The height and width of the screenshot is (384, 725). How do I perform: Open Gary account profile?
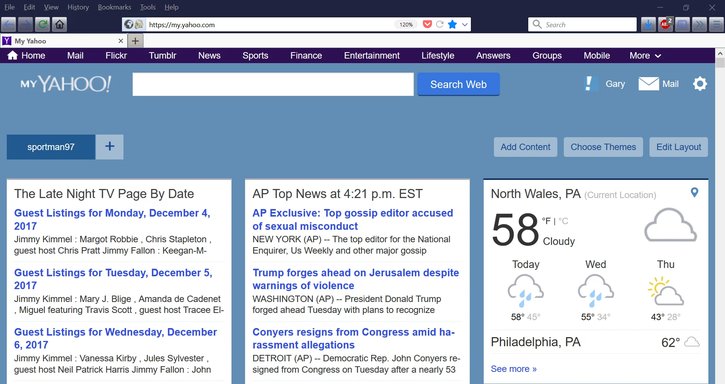tap(615, 84)
